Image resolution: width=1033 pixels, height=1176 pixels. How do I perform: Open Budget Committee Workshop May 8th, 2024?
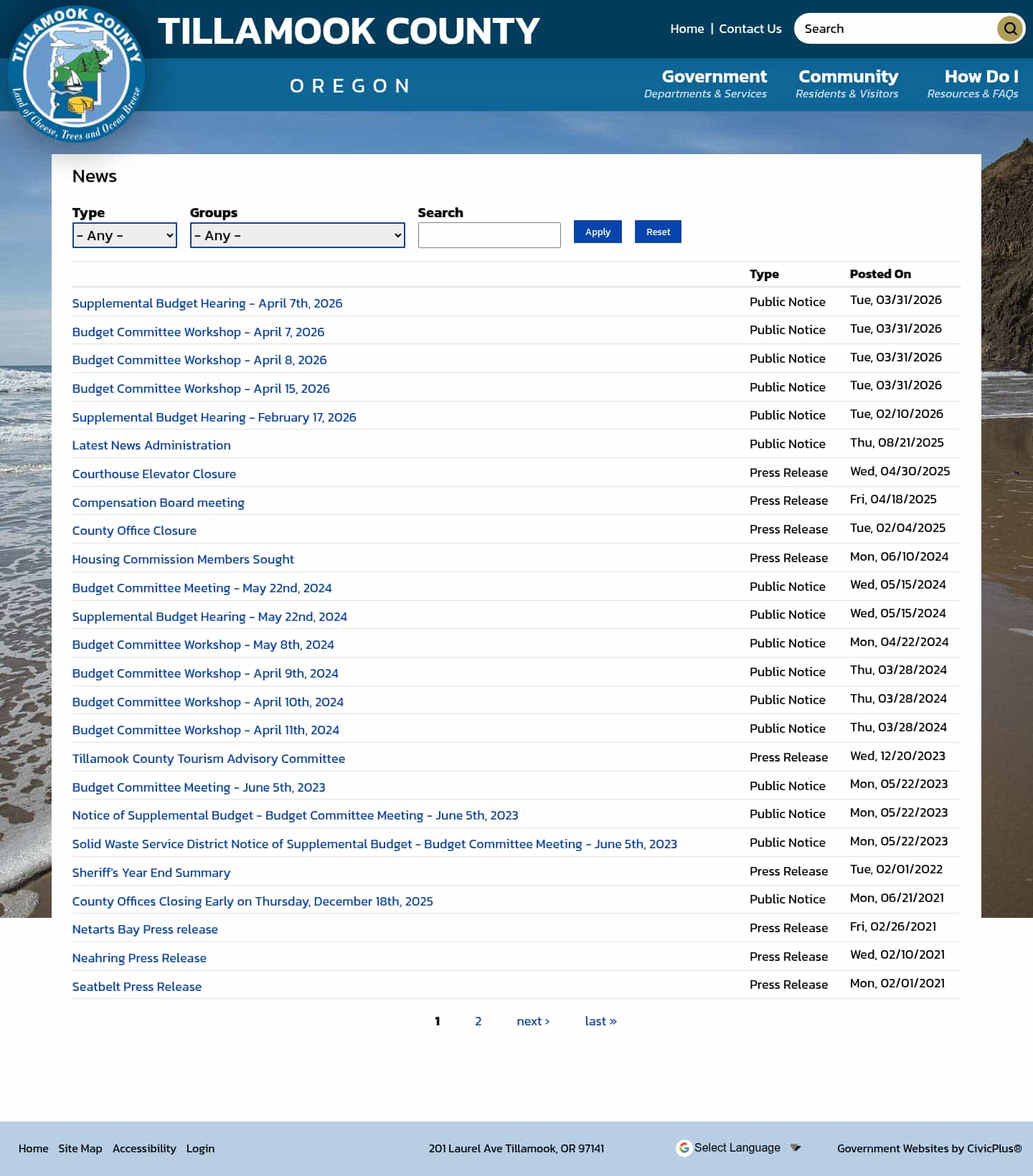tap(203, 645)
